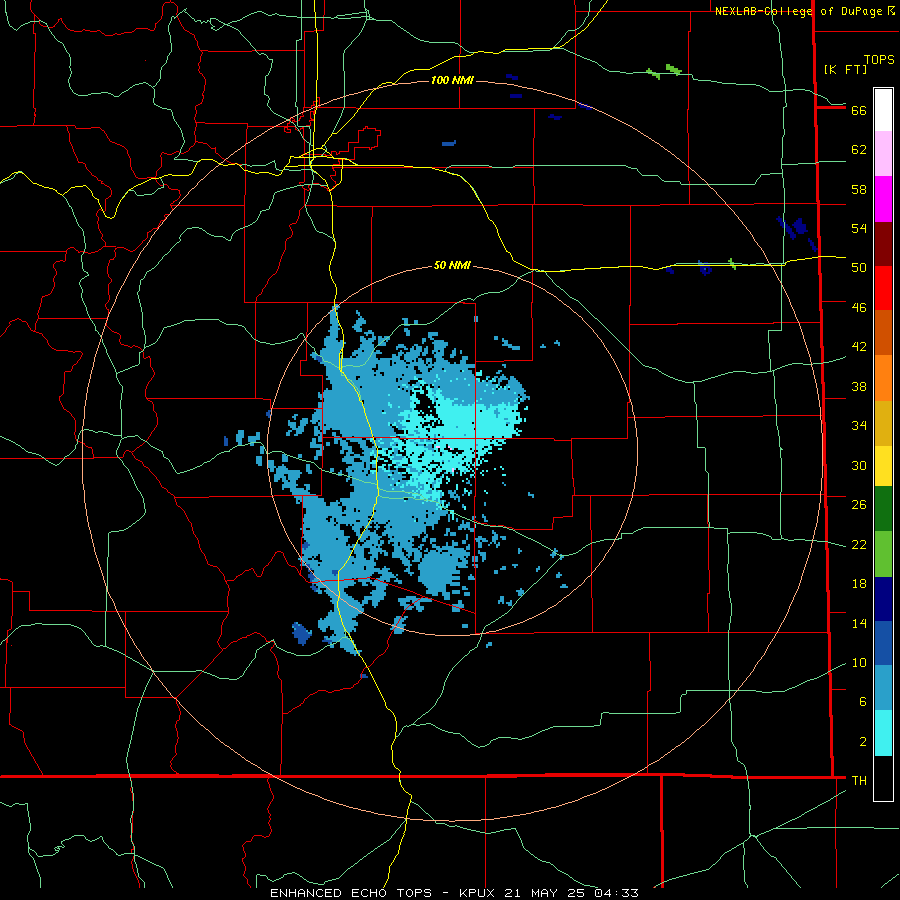Select the gold legend swatch
The height and width of the screenshot is (900, 900).
(x=883, y=423)
